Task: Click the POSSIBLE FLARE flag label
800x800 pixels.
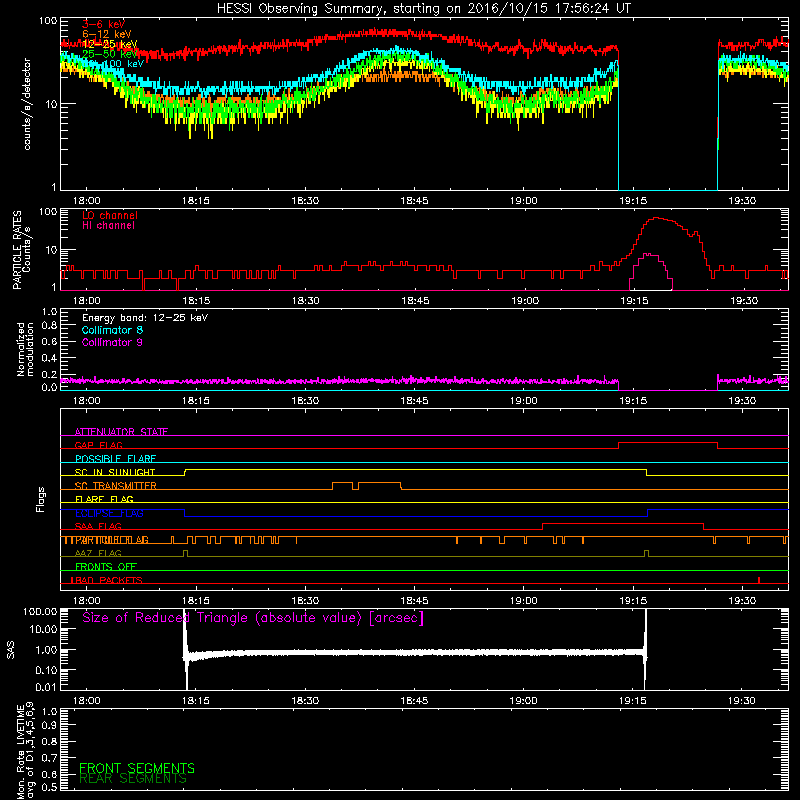Action: click(115, 459)
